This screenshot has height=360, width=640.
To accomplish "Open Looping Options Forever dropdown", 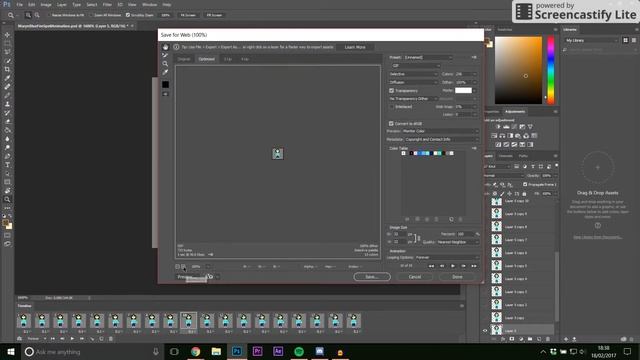I will click(x=447, y=258).
